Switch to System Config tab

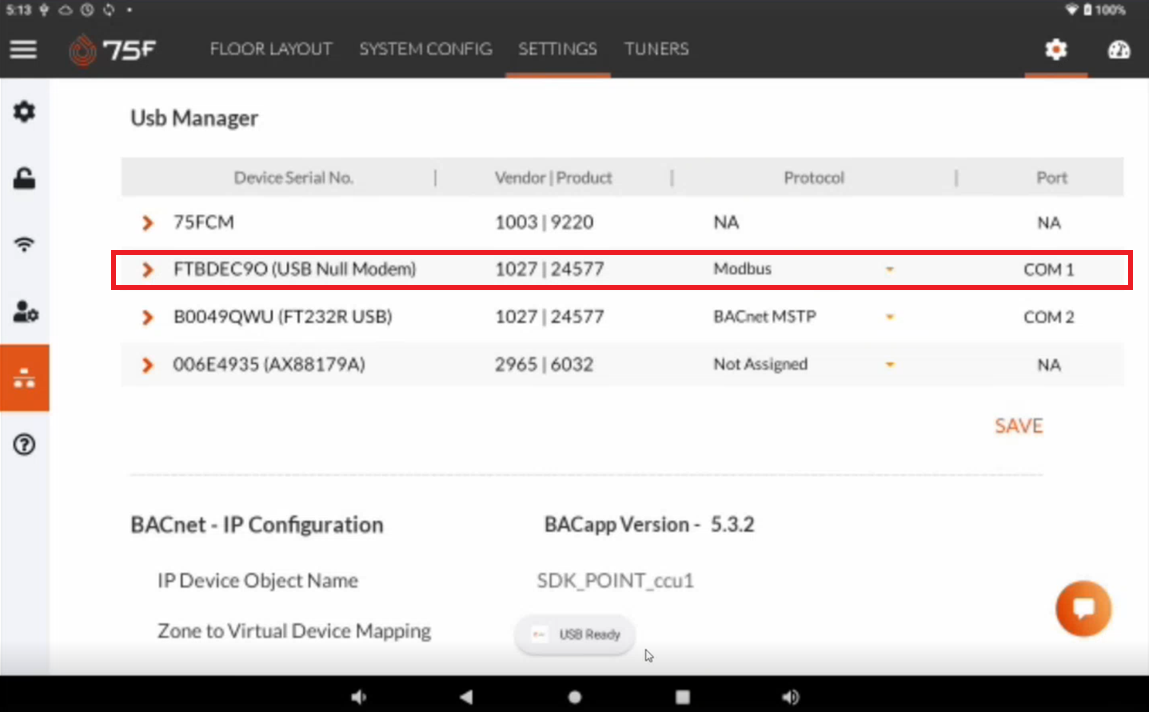(x=425, y=49)
